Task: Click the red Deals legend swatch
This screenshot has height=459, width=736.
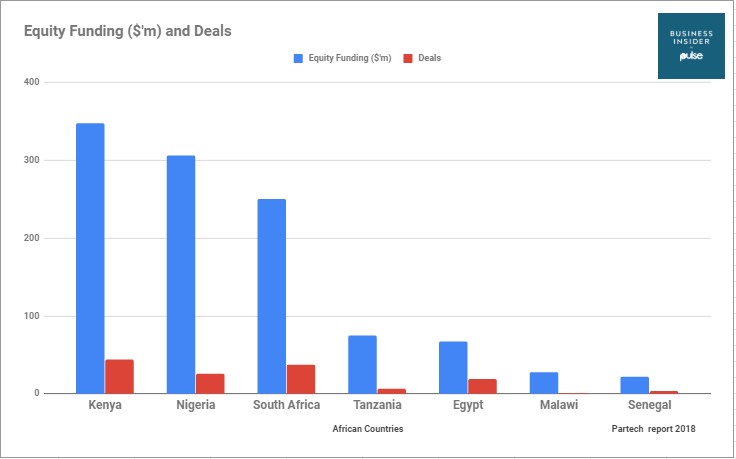Action: (x=408, y=58)
